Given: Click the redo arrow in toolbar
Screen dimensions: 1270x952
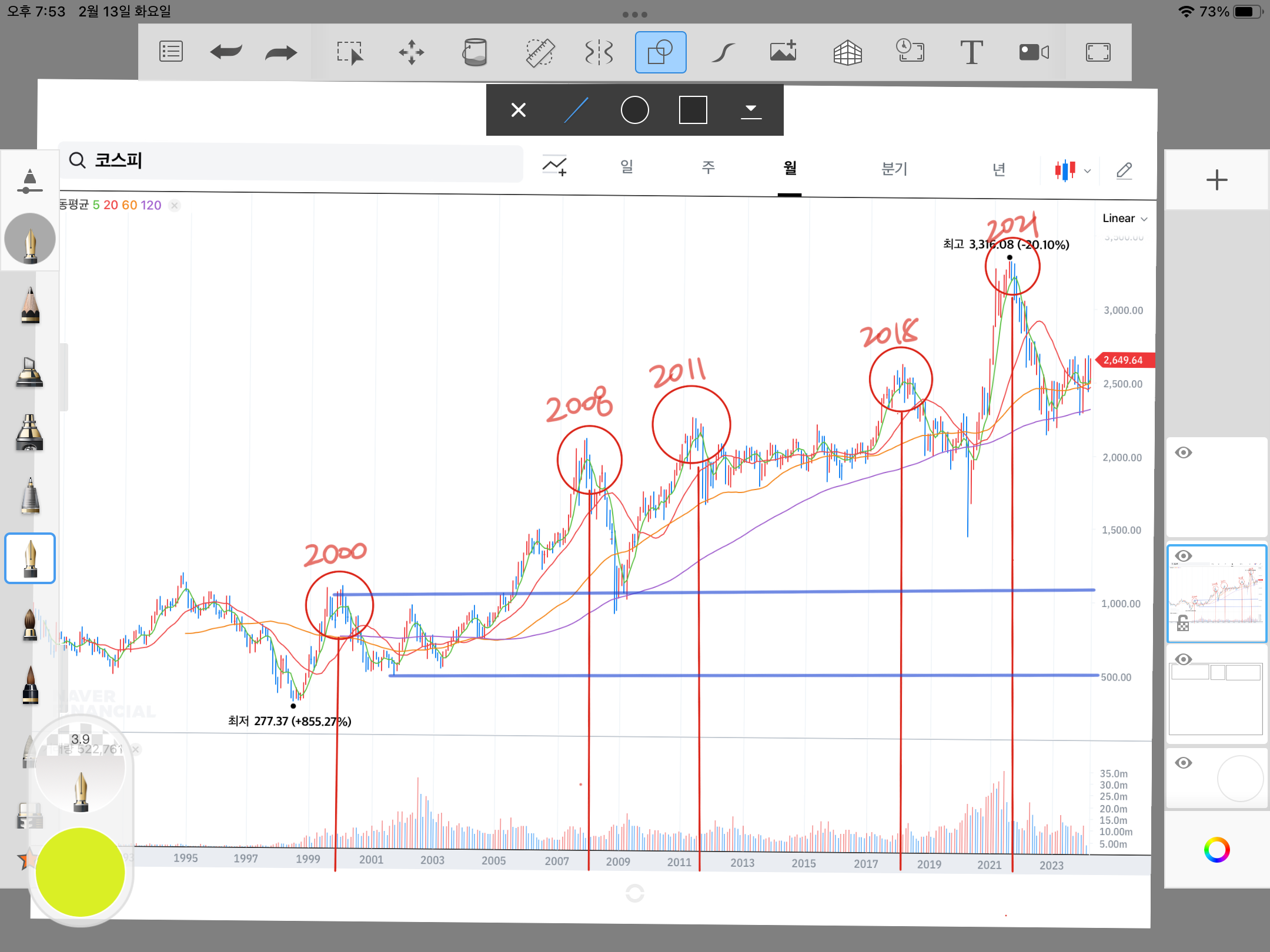Looking at the screenshot, I should pyautogui.click(x=281, y=52).
